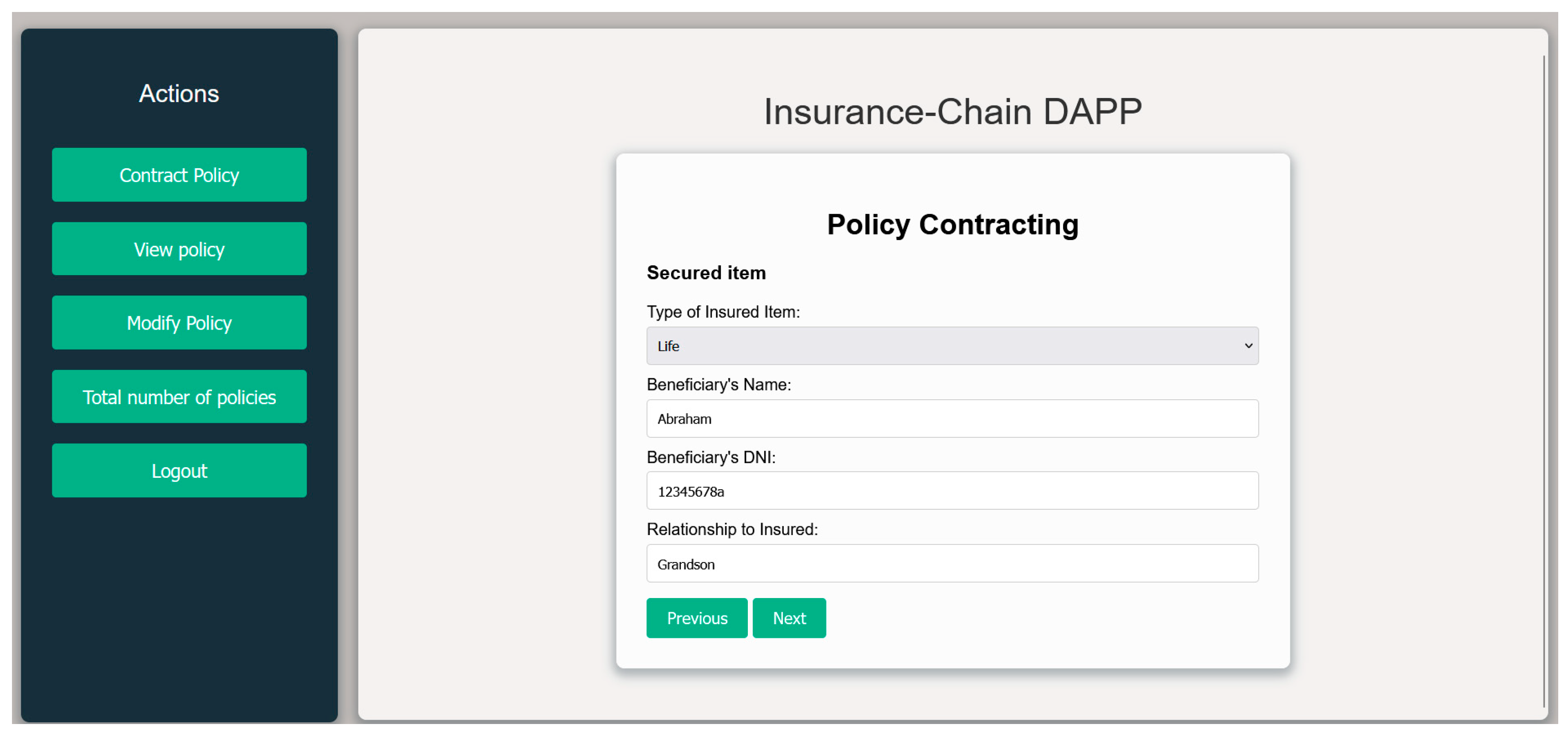This screenshot has width=1568, height=736.
Task: Click the Secured item section subheading
Action: click(705, 273)
